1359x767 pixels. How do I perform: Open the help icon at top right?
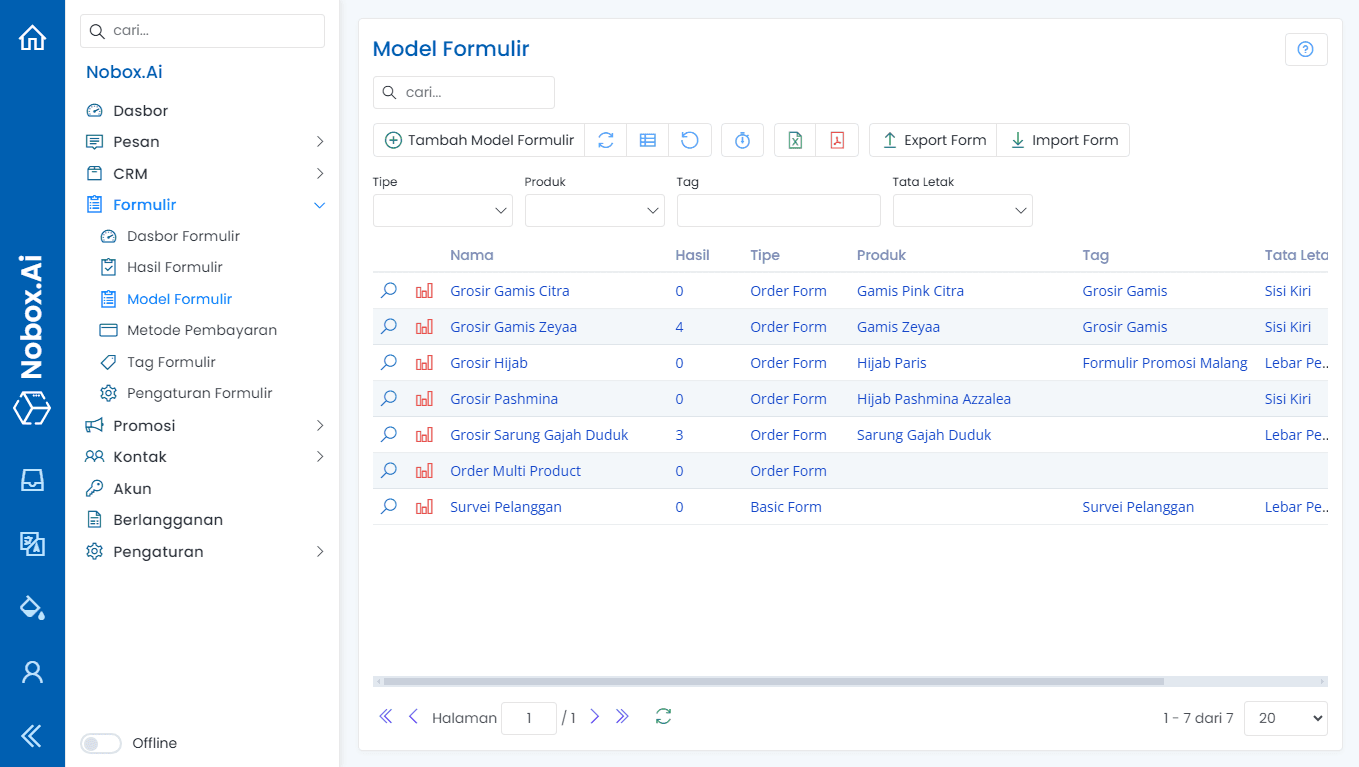(x=1306, y=49)
